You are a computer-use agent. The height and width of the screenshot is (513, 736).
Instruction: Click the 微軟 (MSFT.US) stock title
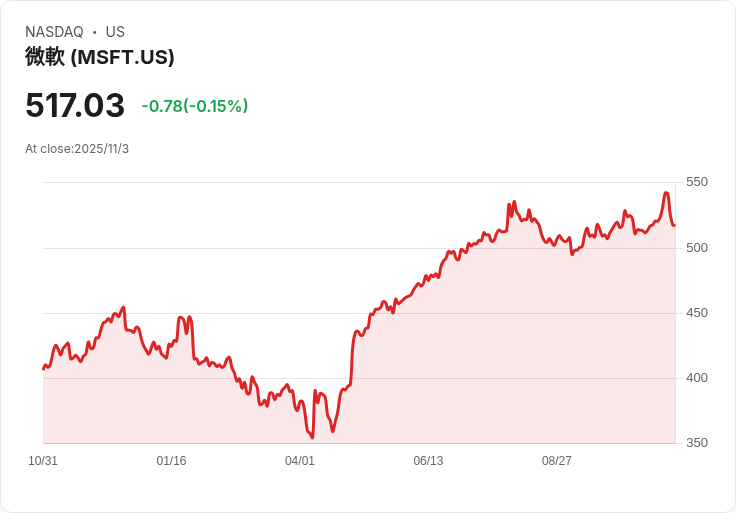[100, 57]
